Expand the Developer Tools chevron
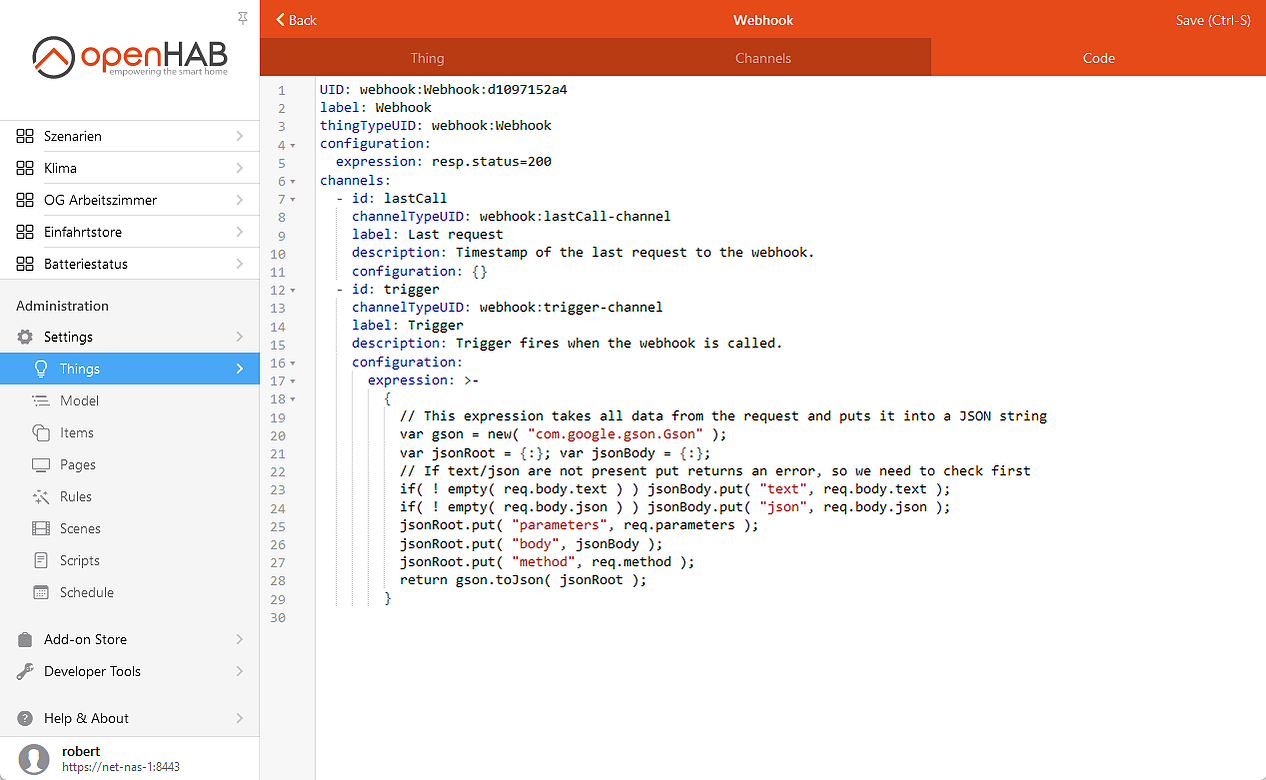This screenshot has width=1266, height=780. (x=240, y=671)
